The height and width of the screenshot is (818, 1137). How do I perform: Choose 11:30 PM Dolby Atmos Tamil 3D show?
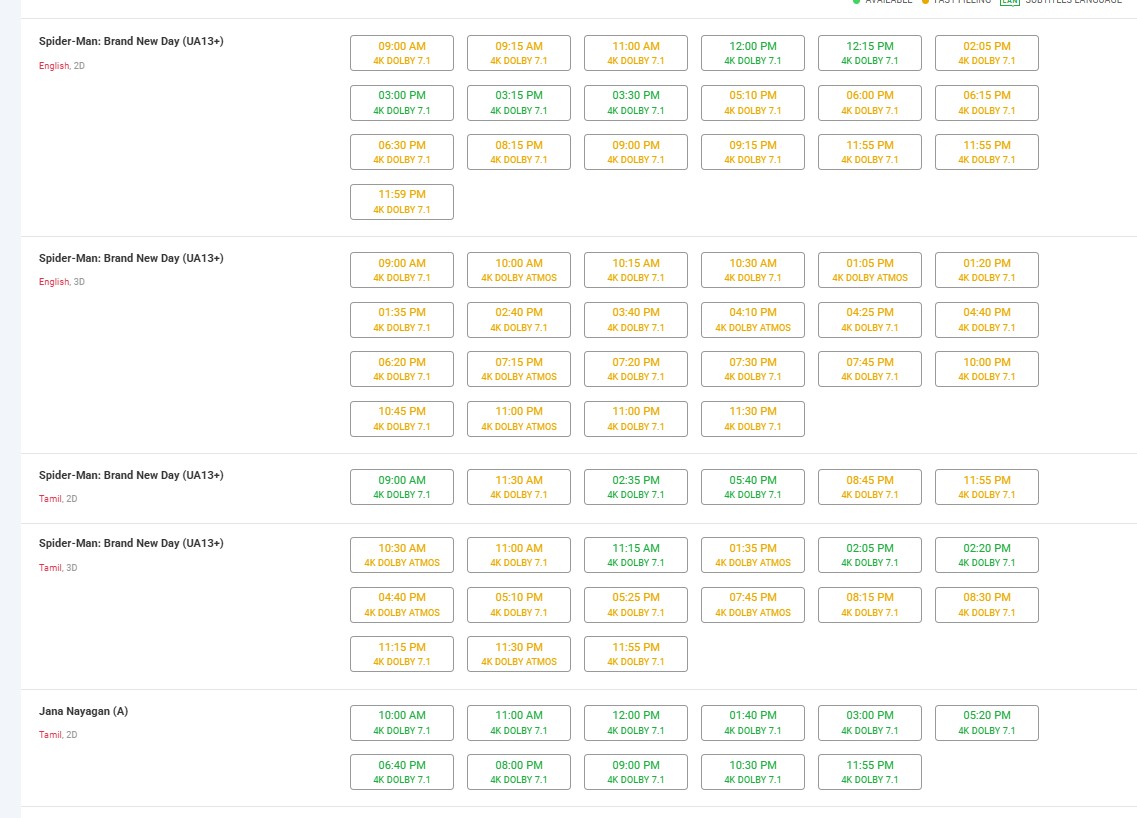click(x=518, y=654)
